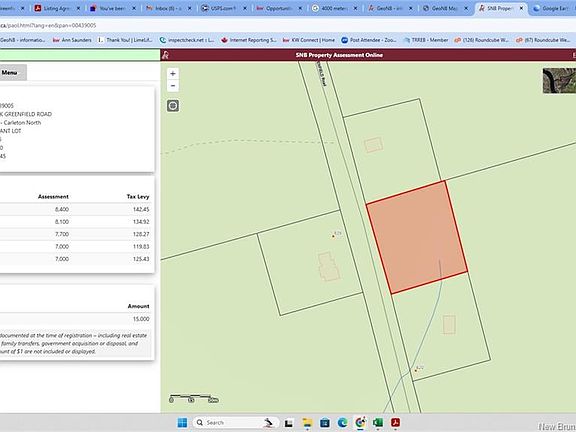Open the Post Attendee Zoom bookmark
The height and width of the screenshot is (432, 576).
click(369, 40)
